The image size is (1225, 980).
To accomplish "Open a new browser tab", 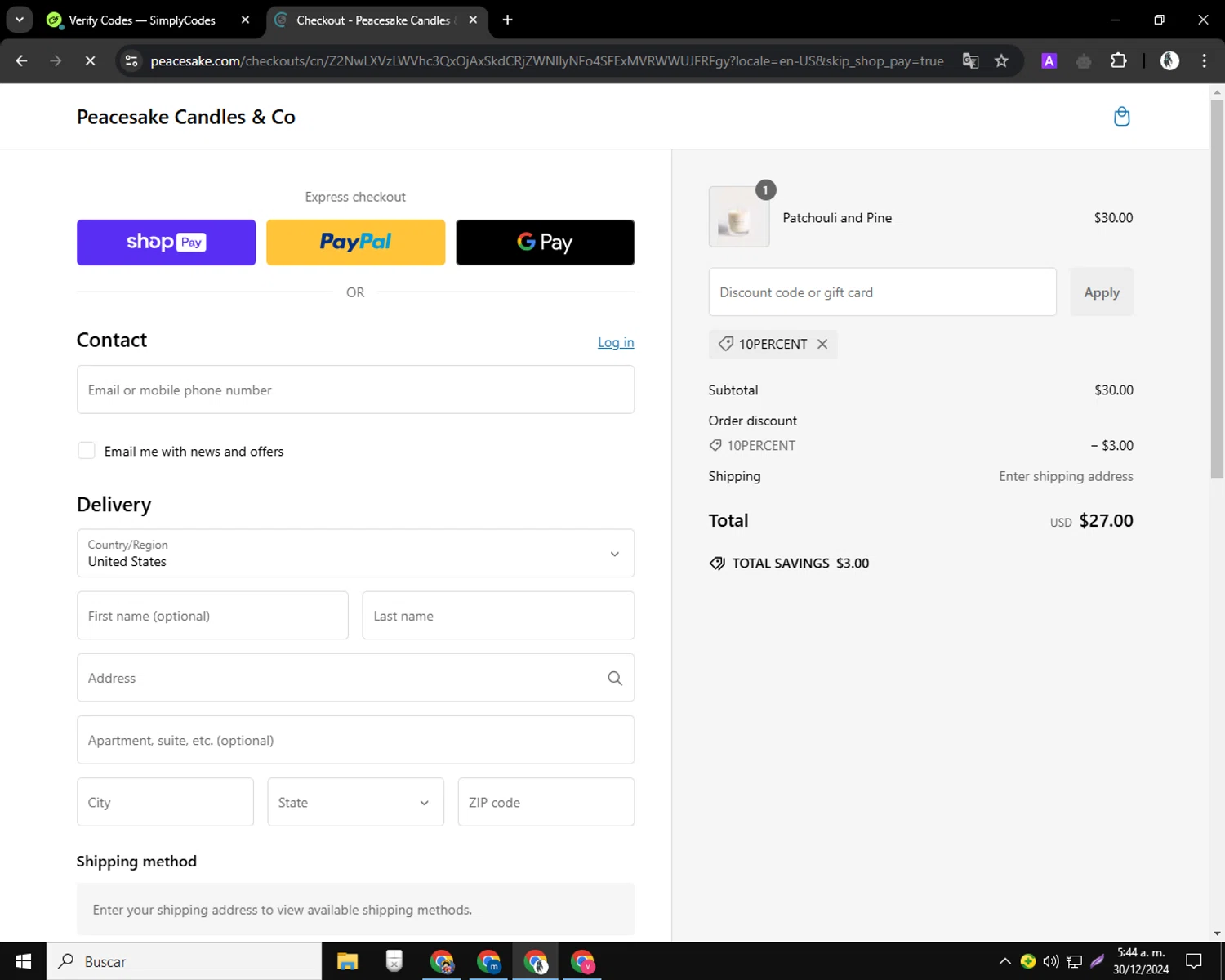I will [507, 20].
